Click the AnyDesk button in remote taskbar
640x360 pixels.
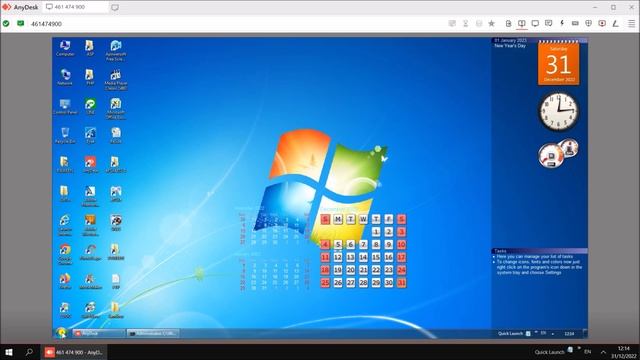click(99, 333)
